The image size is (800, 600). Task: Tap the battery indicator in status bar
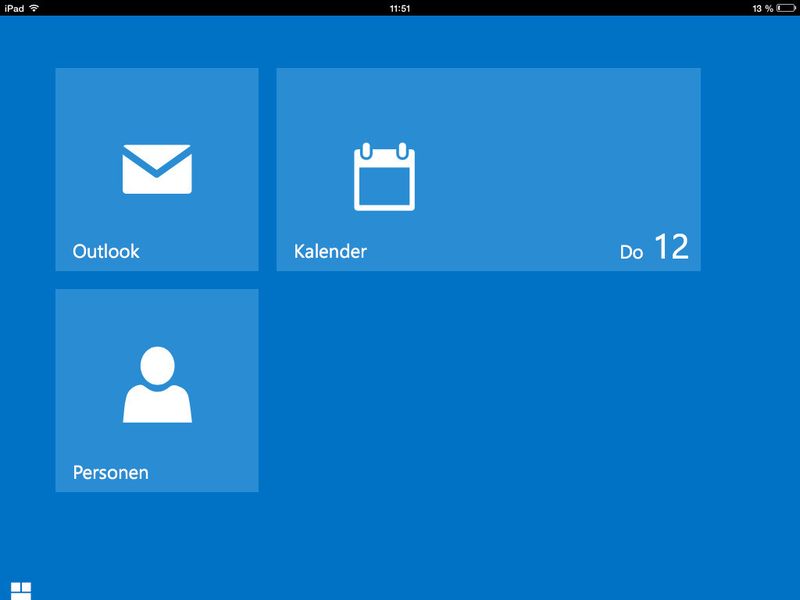(786, 8)
